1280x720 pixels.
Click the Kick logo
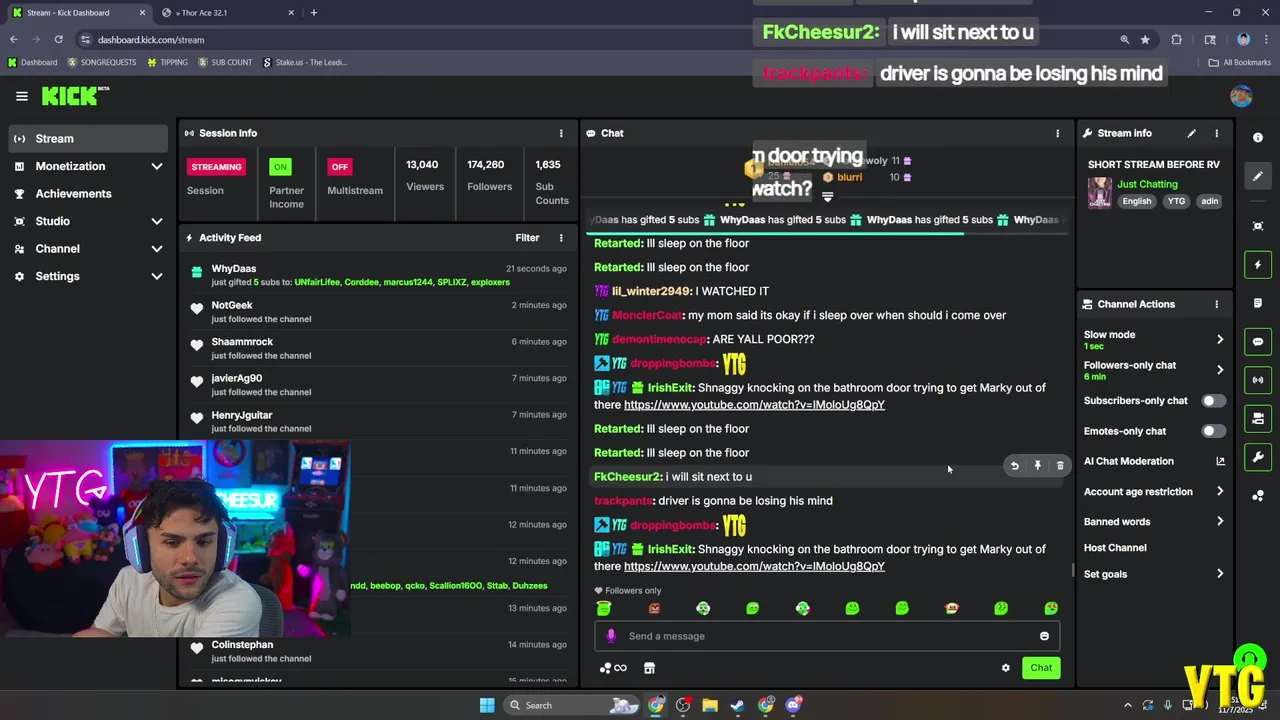click(75, 96)
